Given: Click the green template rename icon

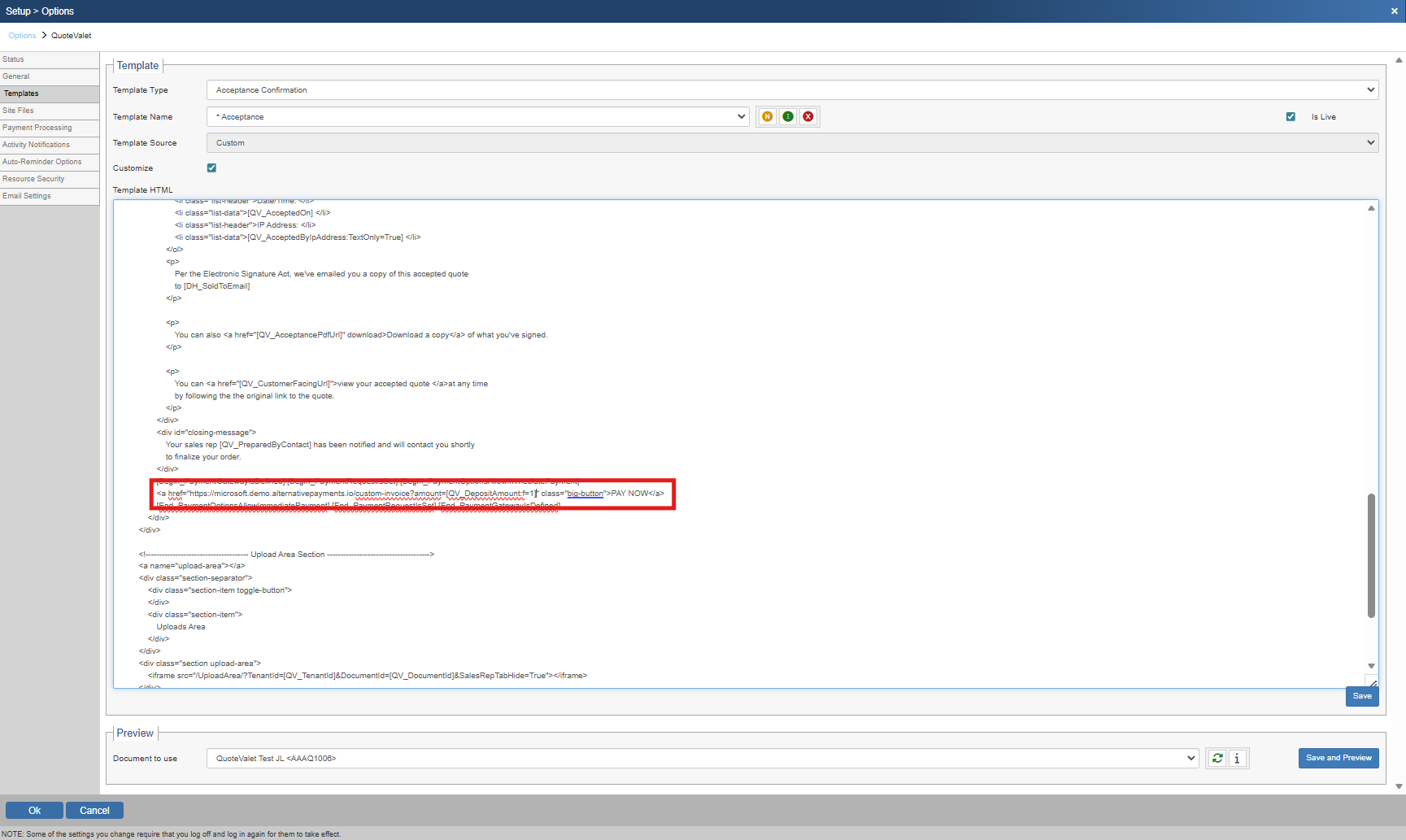Looking at the screenshot, I should (788, 117).
